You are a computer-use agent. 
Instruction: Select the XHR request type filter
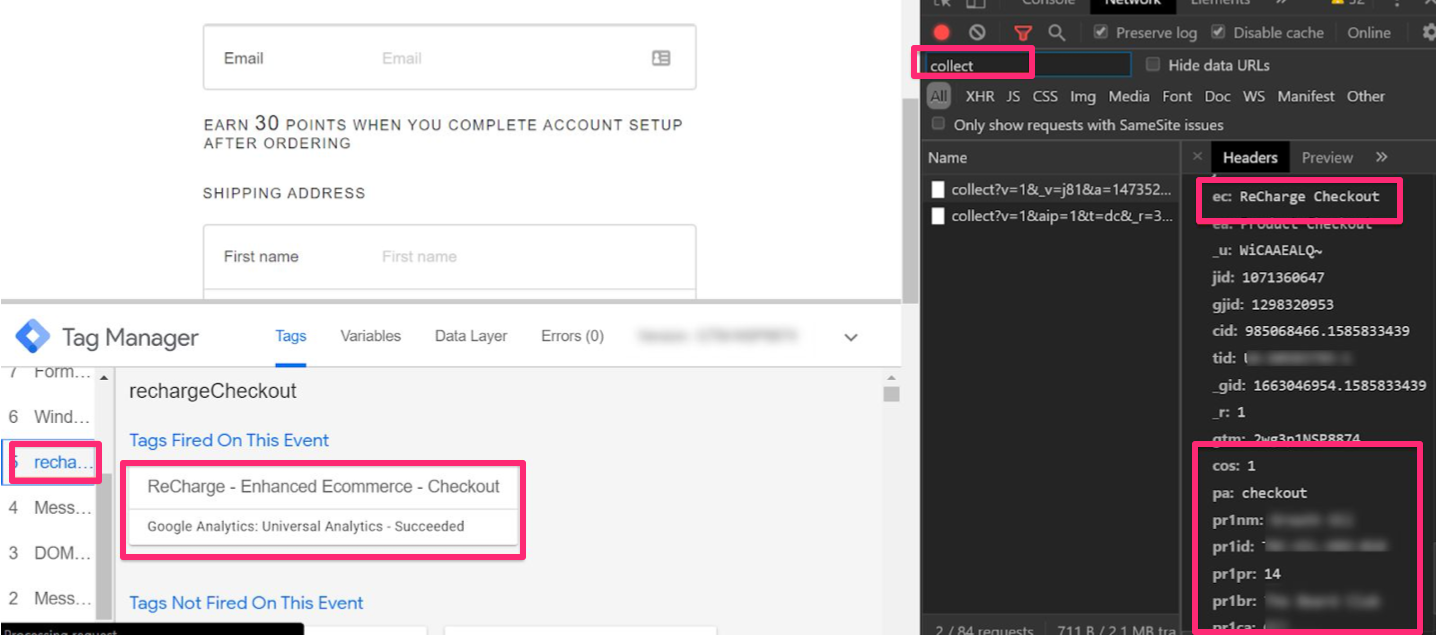979,96
